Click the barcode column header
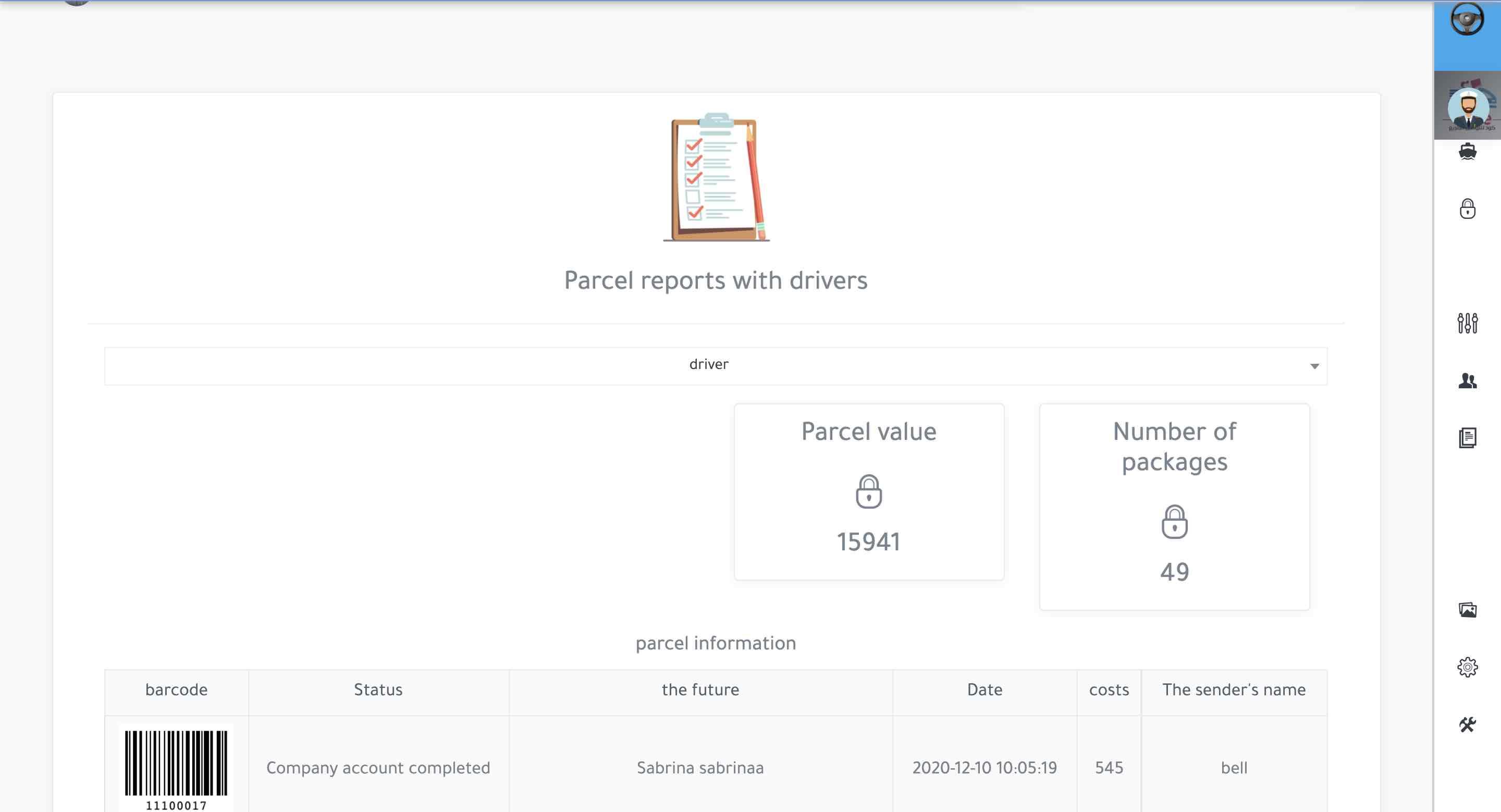This screenshot has width=1501, height=812. click(x=176, y=690)
